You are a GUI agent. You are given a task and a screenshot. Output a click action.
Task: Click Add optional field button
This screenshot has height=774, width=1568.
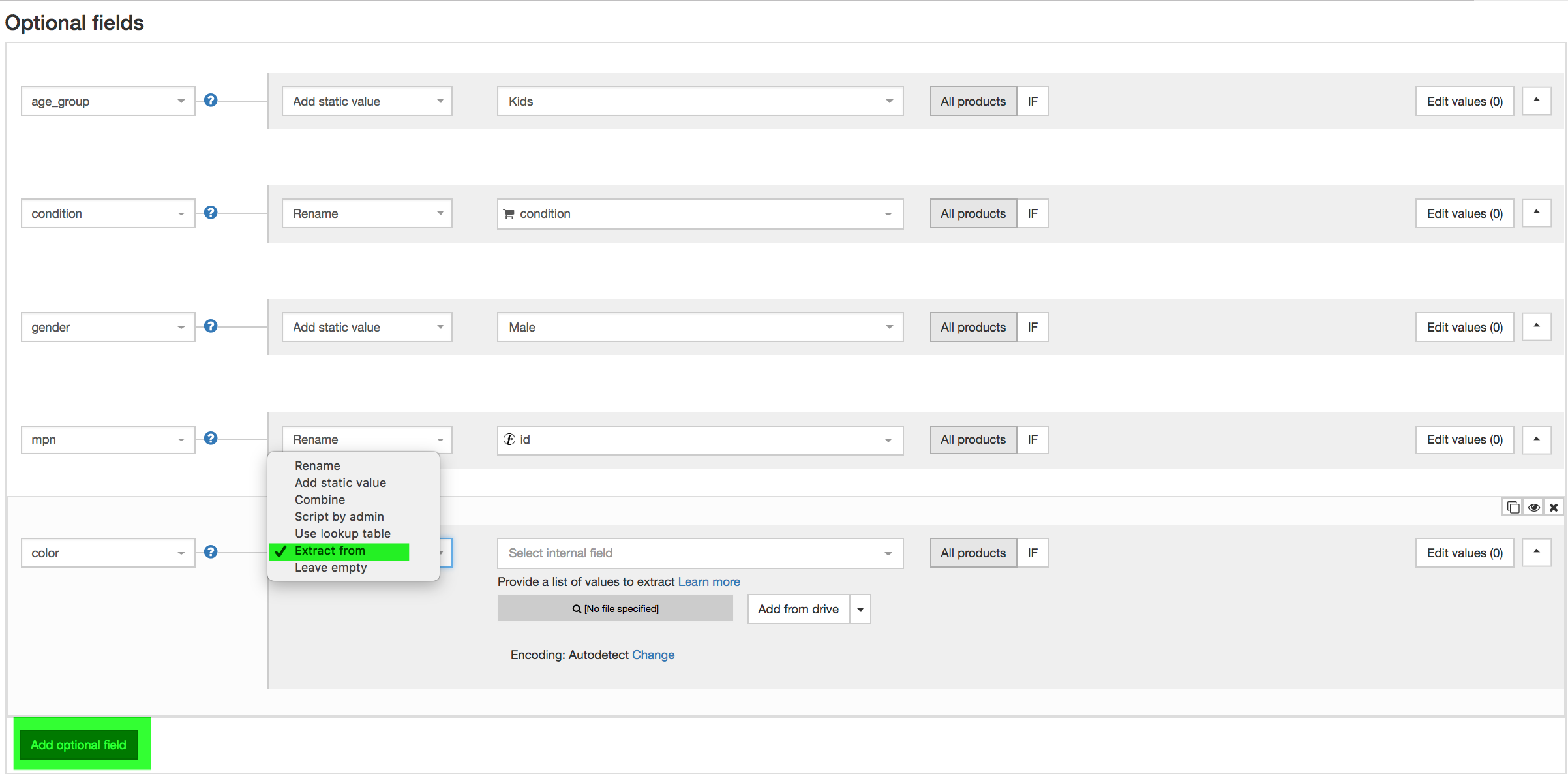click(x=78, y=744)
